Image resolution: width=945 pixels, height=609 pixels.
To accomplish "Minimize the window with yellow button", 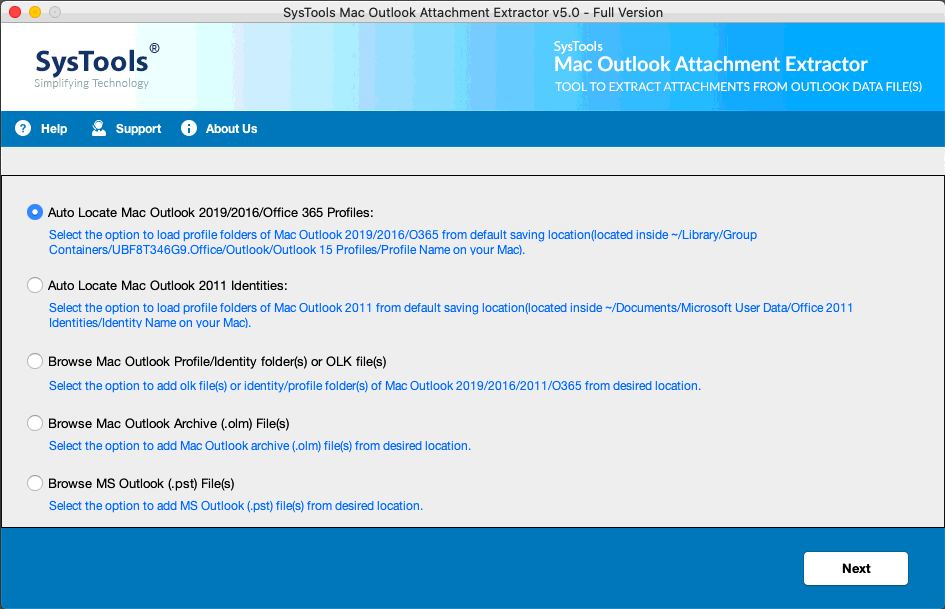I will click(x=35, y=12).
